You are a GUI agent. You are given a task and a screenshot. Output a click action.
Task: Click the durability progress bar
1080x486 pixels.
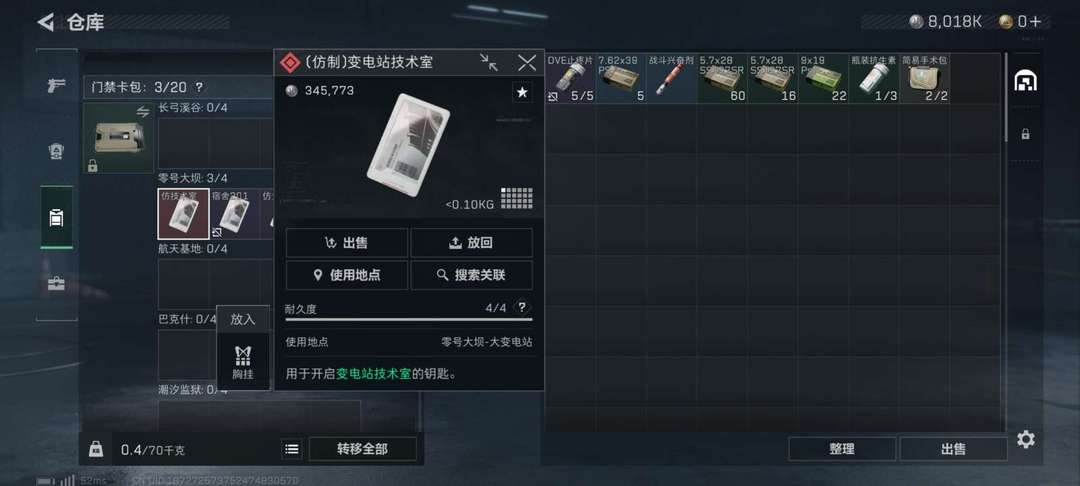click(409, 319)
